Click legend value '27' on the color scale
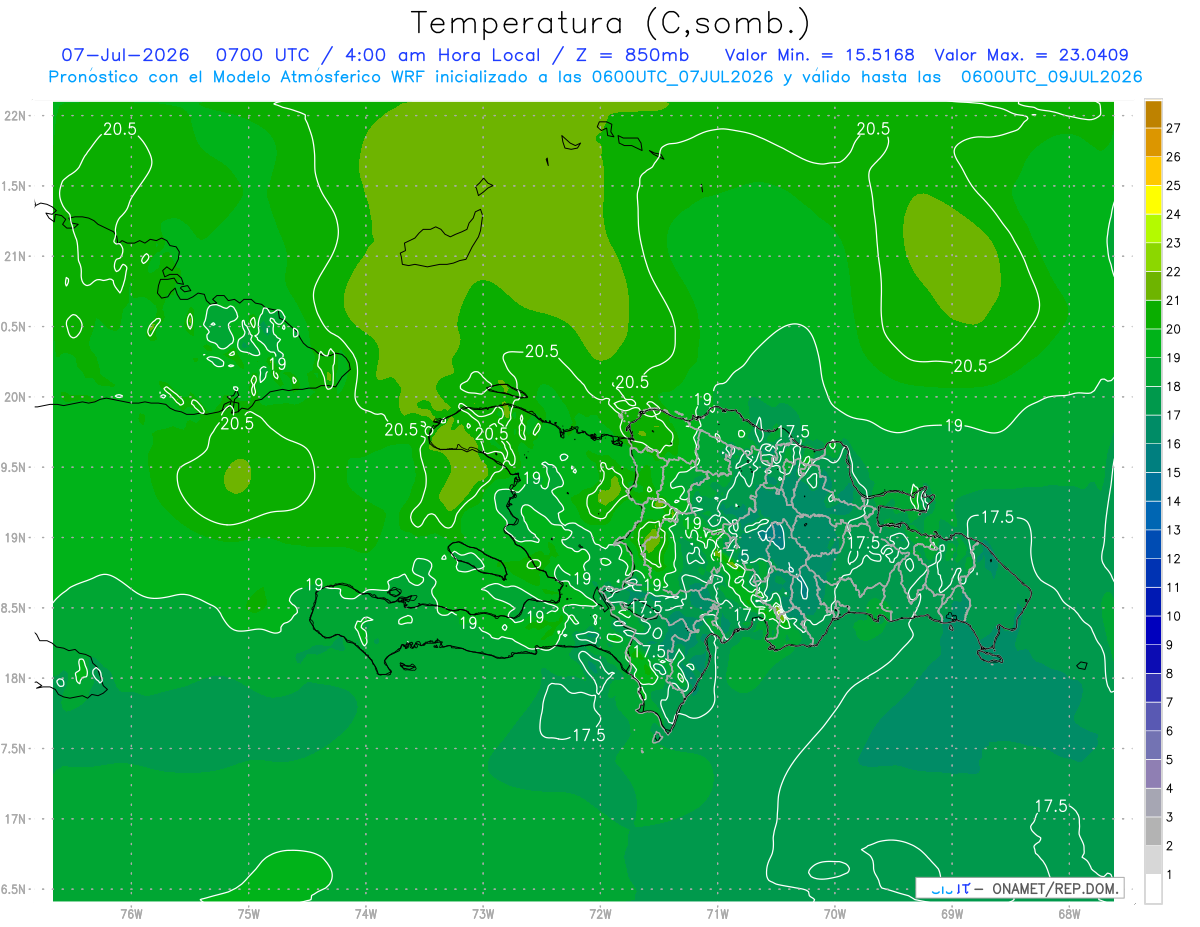Screen dimensions: 1200x927 pyautogui.click(x=1173, y=128)
